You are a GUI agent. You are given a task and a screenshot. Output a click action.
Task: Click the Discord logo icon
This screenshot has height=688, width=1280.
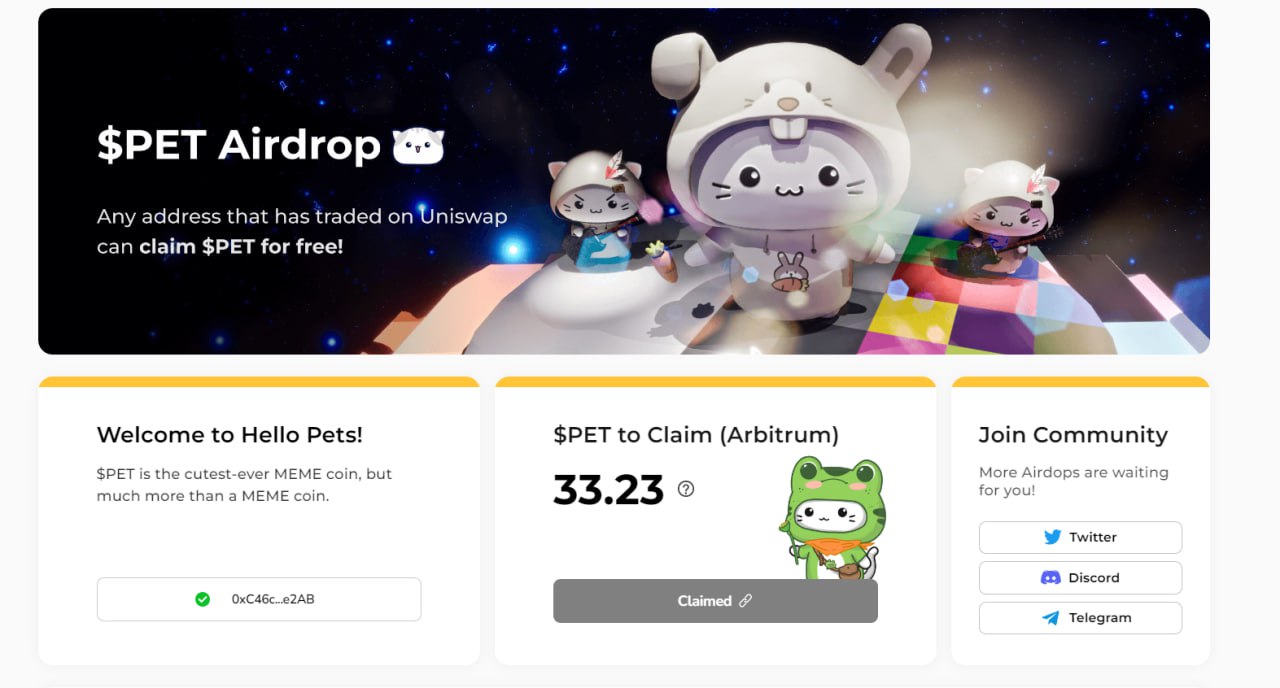point(1050,578)
